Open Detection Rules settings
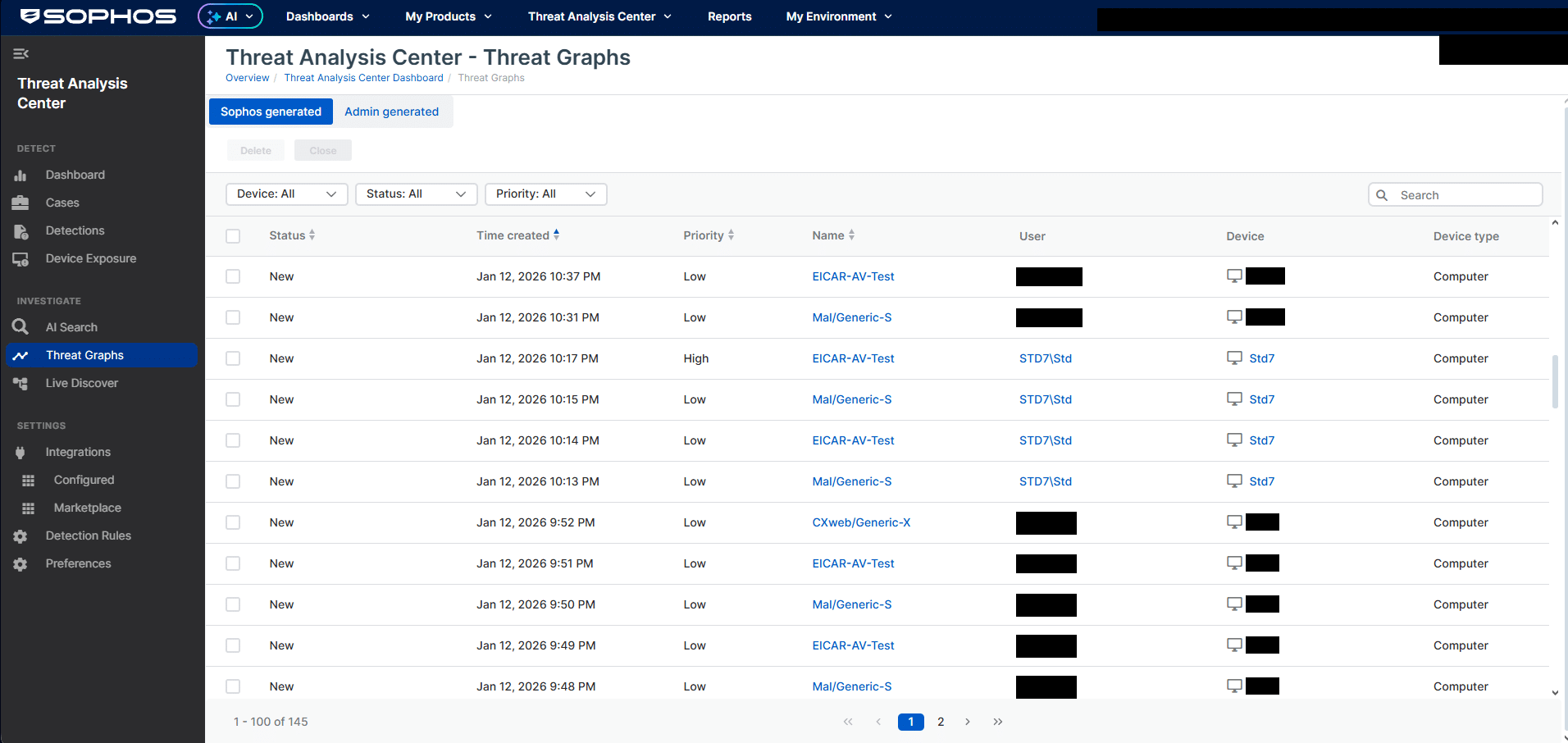Screen dimensions: 1568x743 (88, 536)
